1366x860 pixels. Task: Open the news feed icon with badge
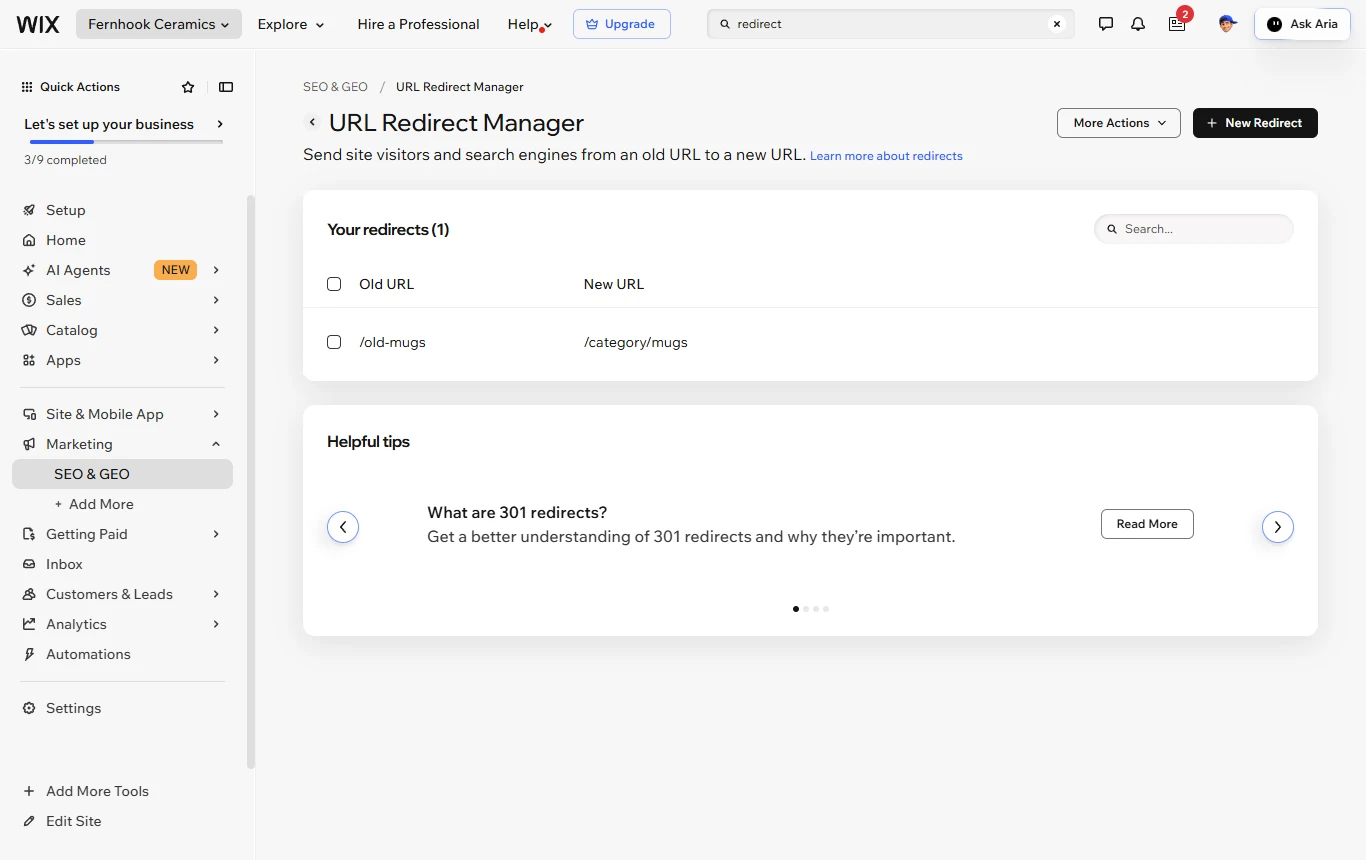tap(1177, 24)
